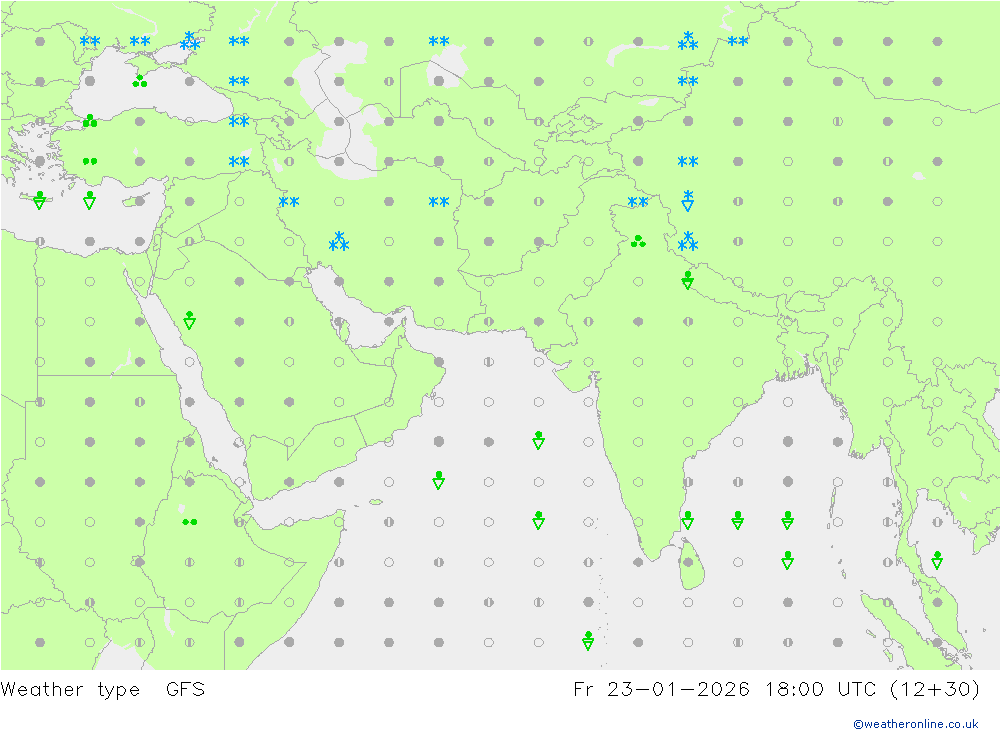The image size is (1000, 733).
Task: Click the double-snowflake symbol over northeastern Iran
Action: 439,202
